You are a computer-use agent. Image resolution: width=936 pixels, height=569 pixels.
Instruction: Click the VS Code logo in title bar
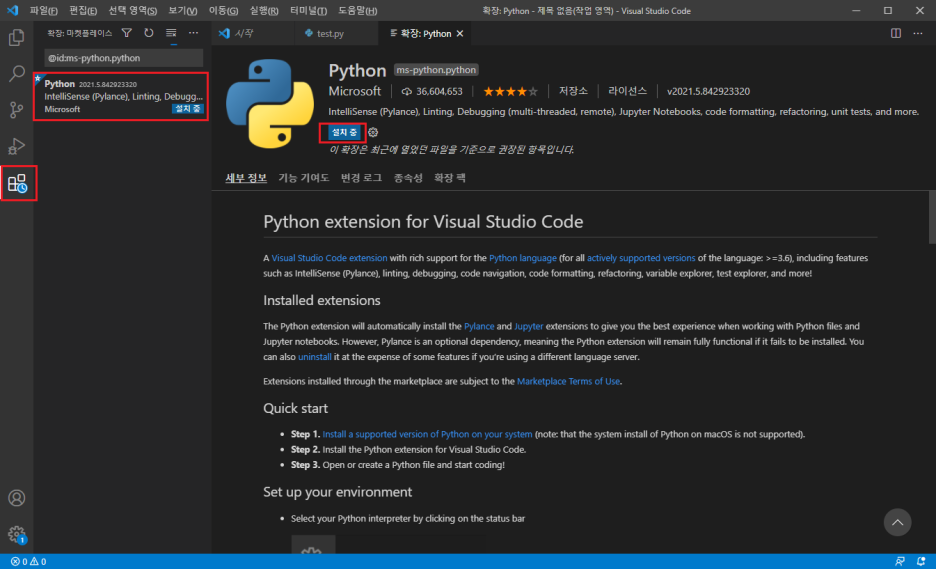click(13, 10)
